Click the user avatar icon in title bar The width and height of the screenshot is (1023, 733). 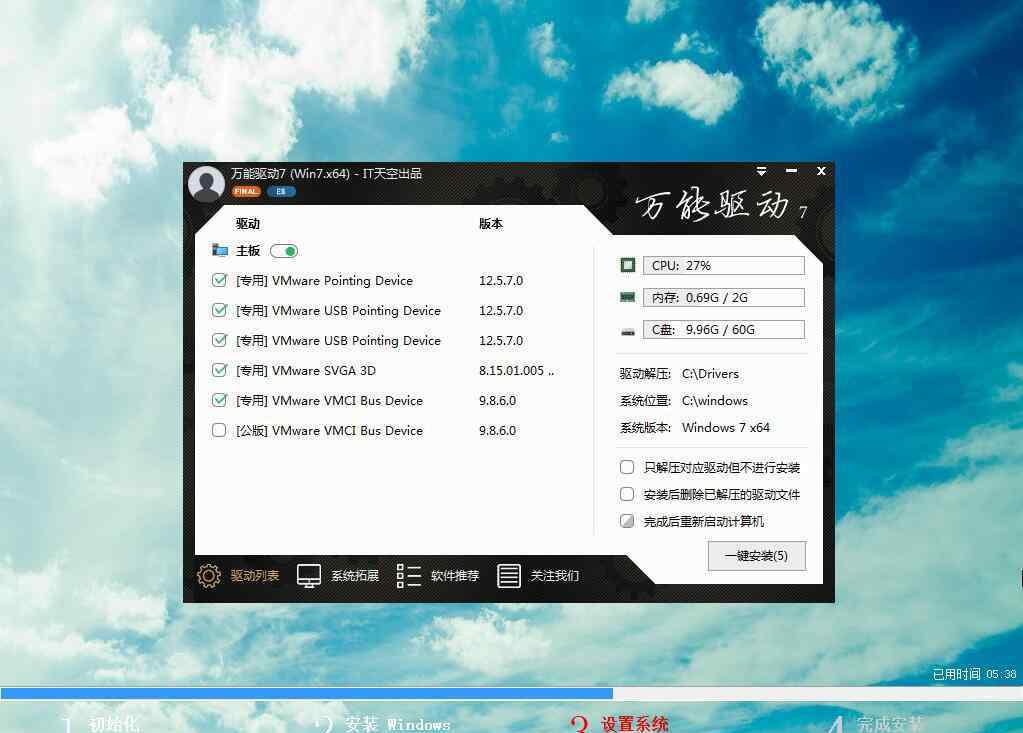pos(206,183)
